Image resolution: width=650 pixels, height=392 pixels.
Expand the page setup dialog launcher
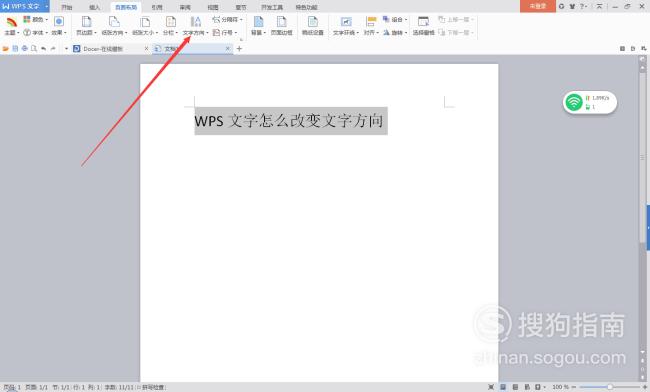pos(241,39)
